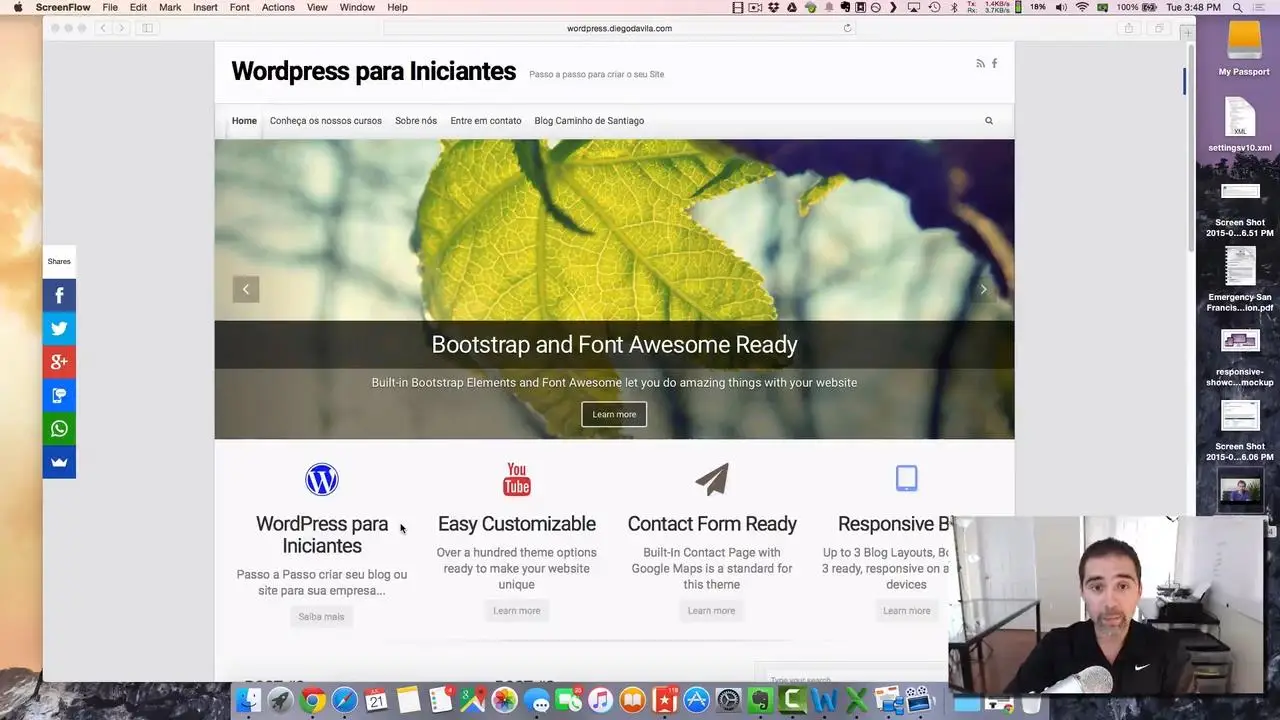The height and width of the screenshot is (720, 1280).
Task: Click the SumoMe crown icon in sidebar
Action: coord(59,462)
